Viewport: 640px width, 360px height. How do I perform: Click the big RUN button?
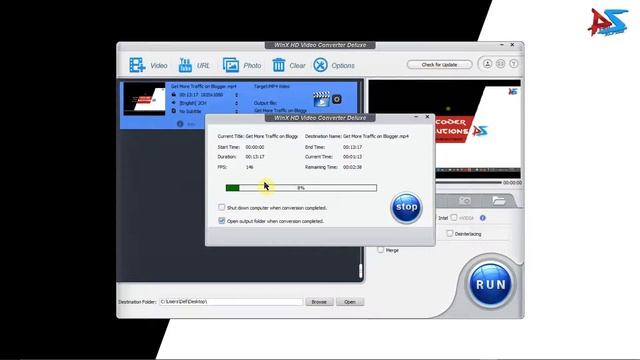click(490, 284)
